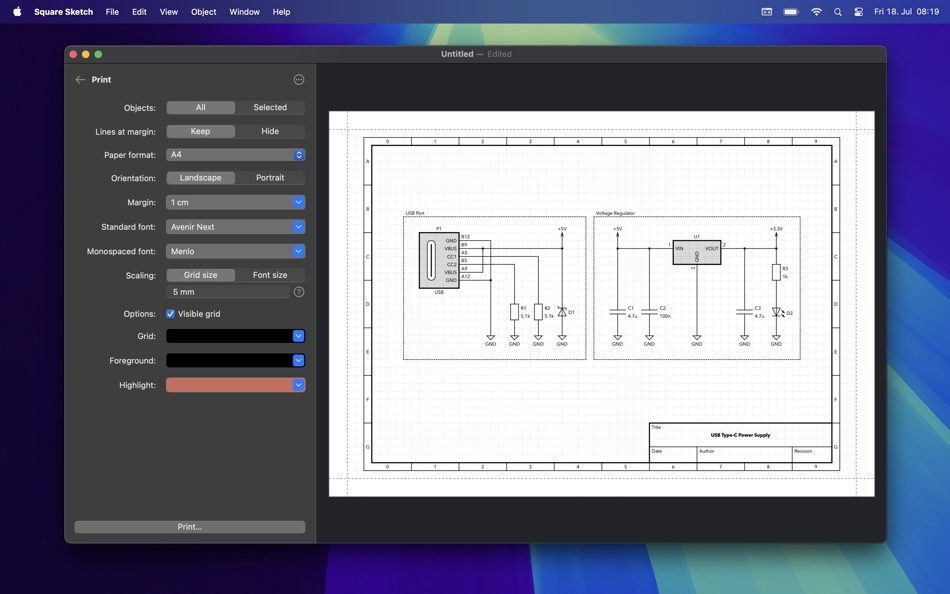Choose Landscape orientation

click(201, 178)
